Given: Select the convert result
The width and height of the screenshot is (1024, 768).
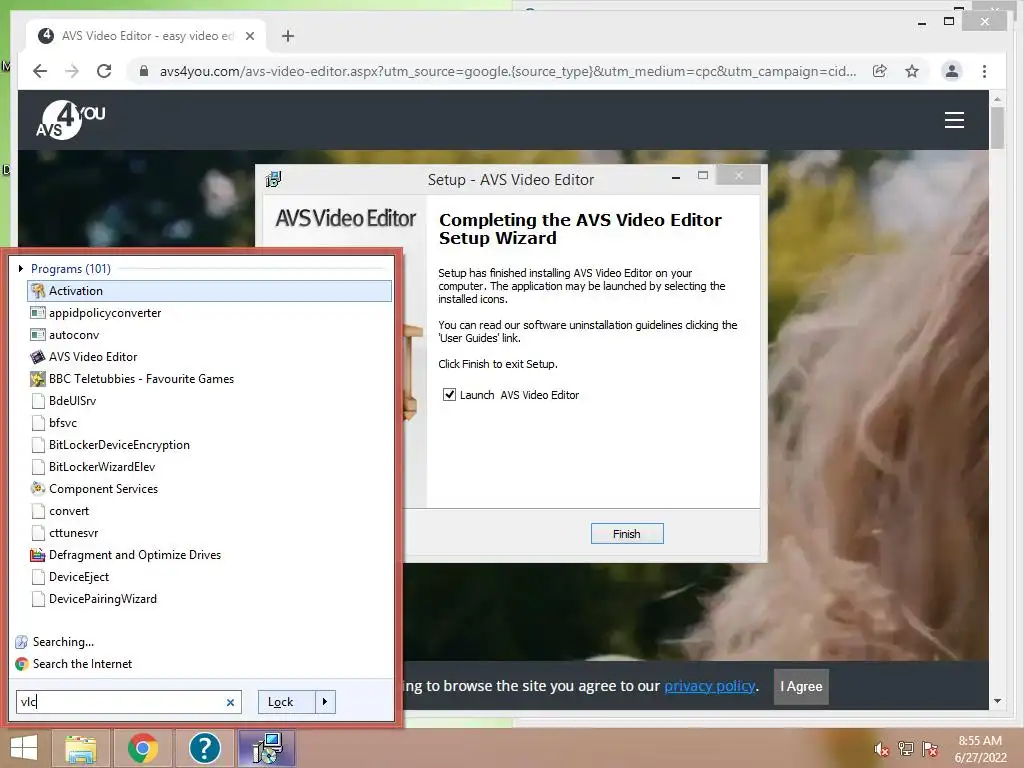Looking at the screenshot, I should coord(209,511).
